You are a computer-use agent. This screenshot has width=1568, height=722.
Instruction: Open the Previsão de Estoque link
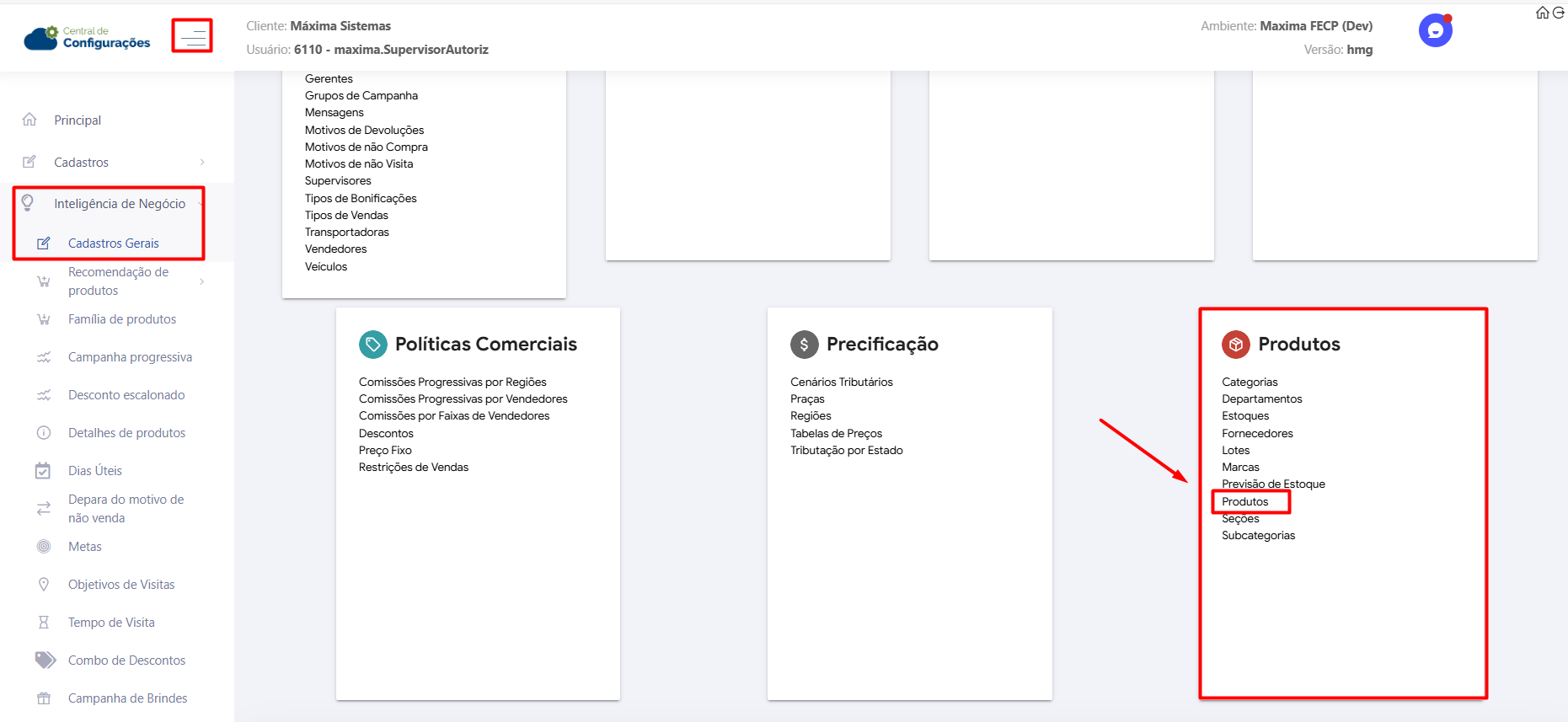coord(1273,484)
